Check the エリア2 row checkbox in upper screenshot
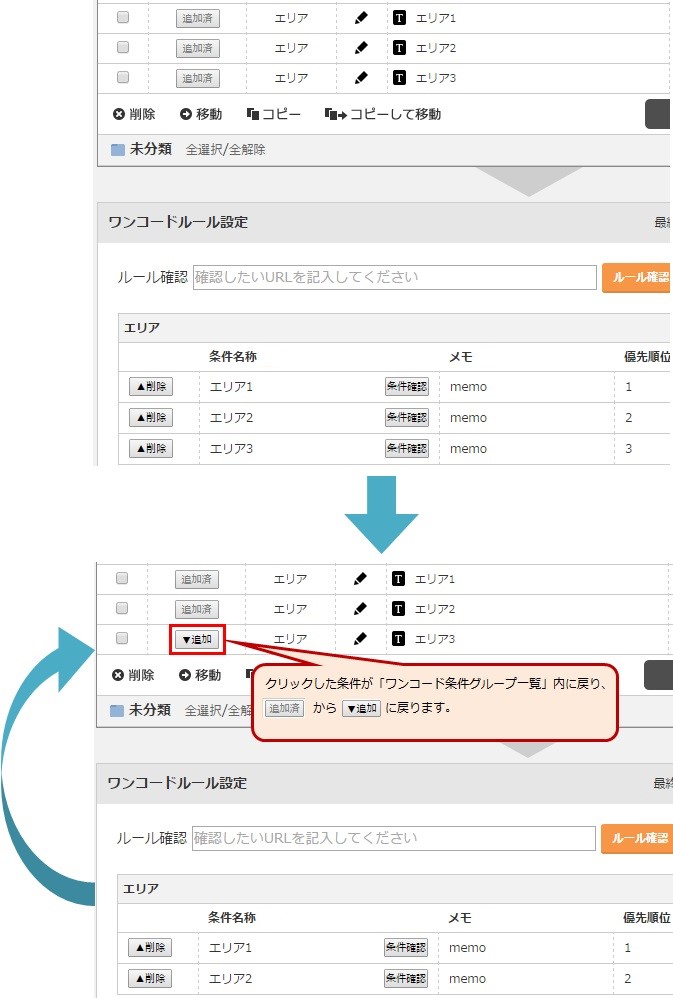 [x=123, y=47]
